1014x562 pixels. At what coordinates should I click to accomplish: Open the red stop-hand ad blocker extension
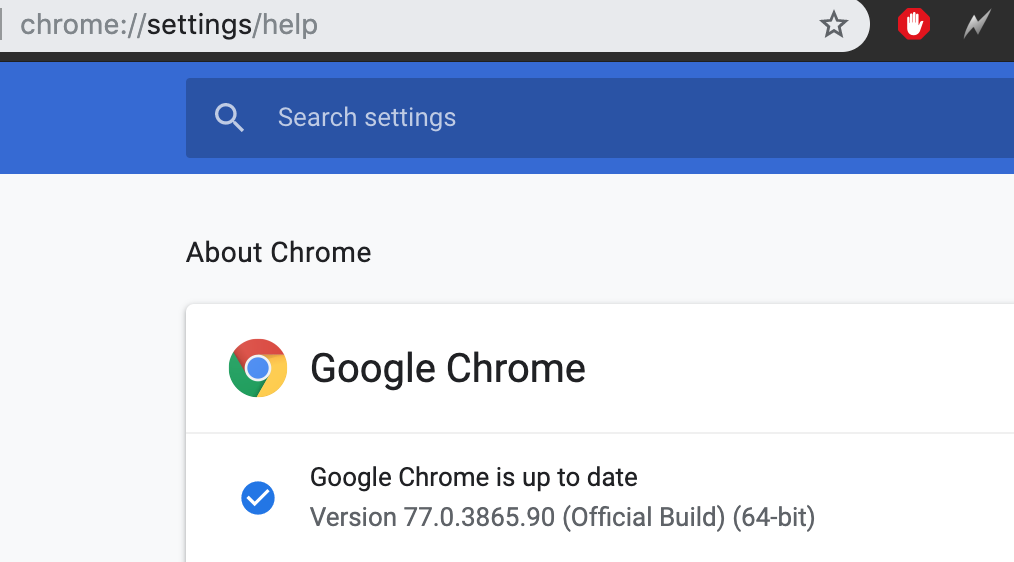pyautogui.click(x=913, y=25)
